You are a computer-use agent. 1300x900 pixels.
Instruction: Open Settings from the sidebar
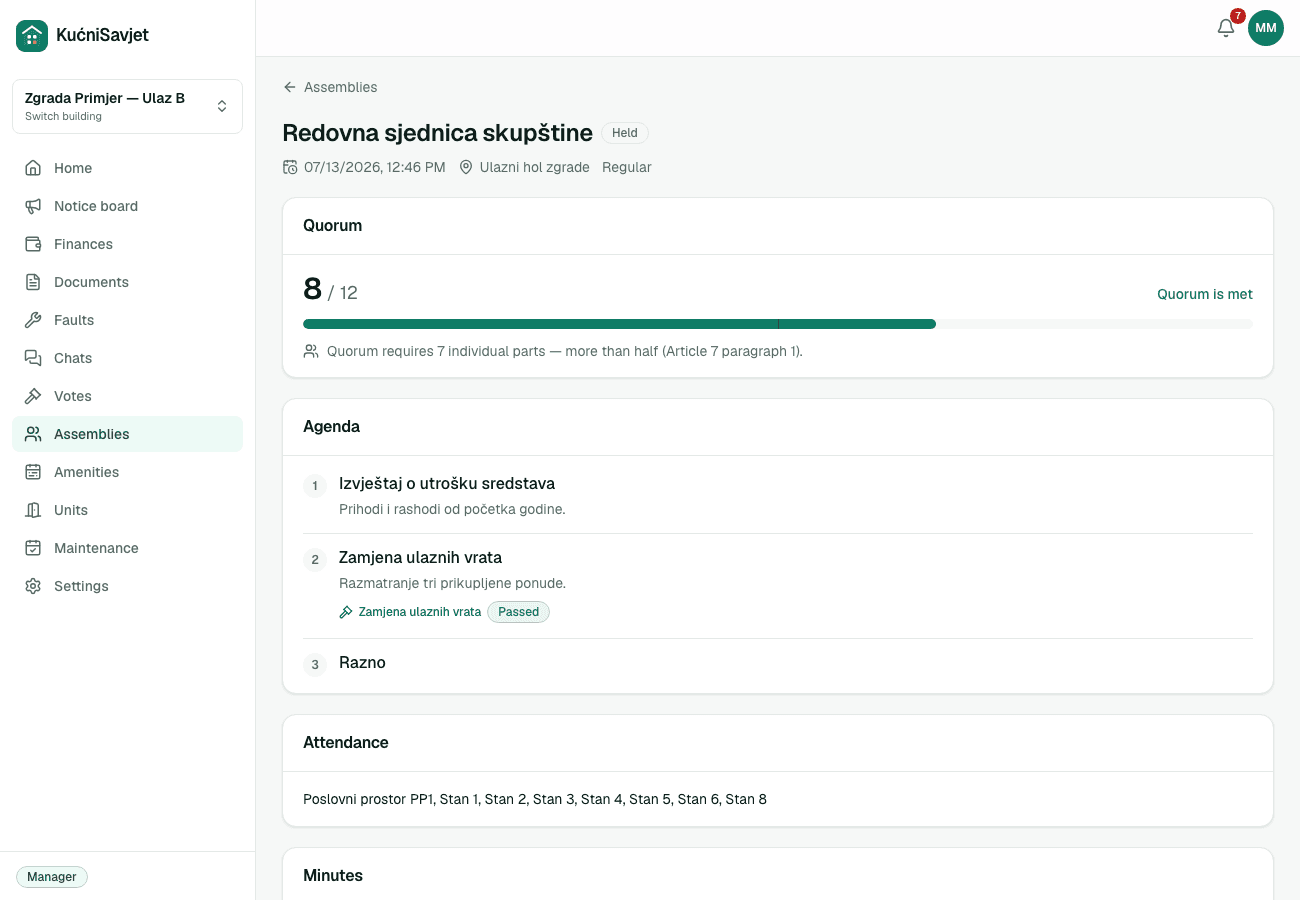[127, 586]
